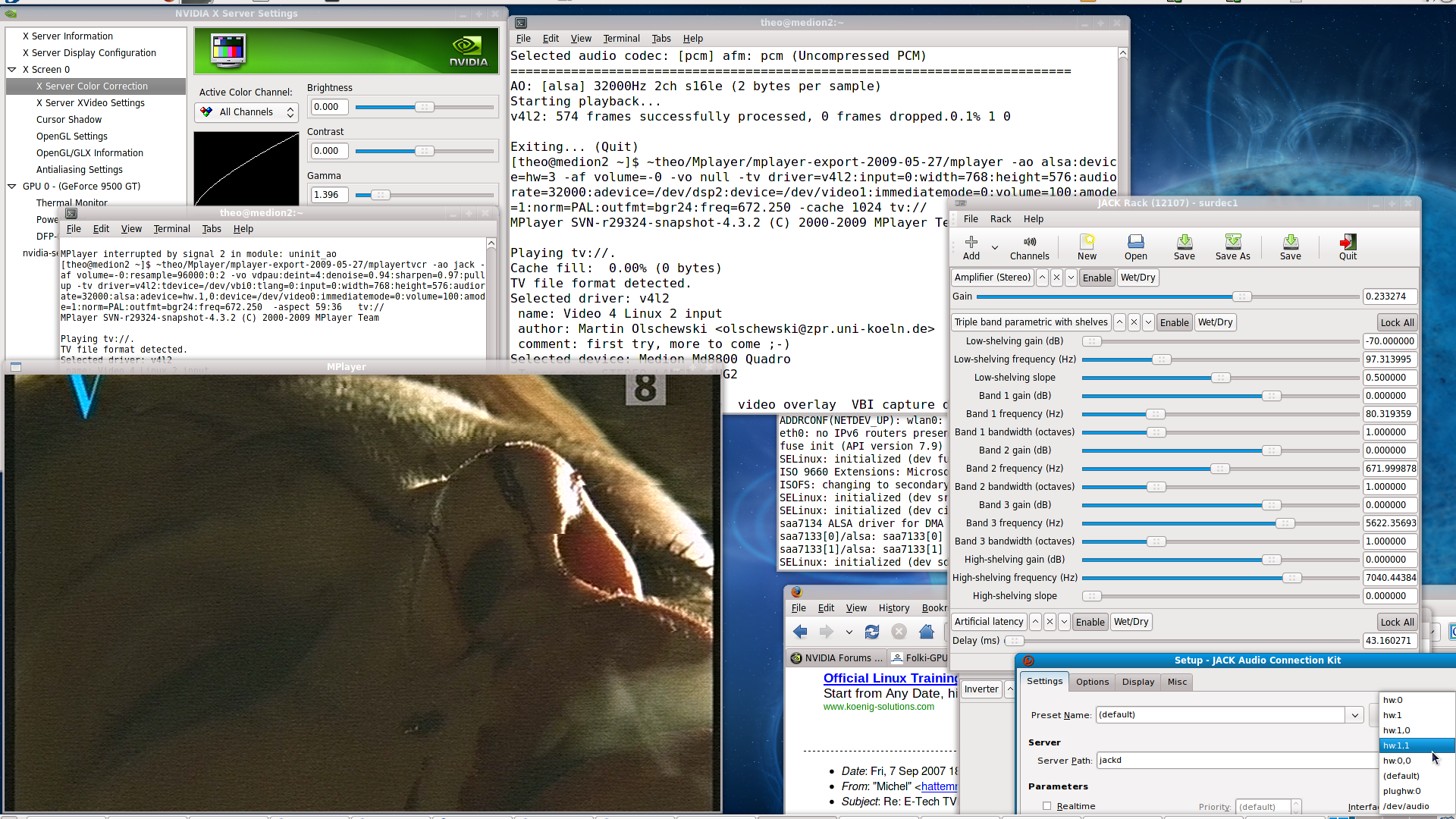1456x819 pixels.
Task: Switch to the Display tab in JACK Setup
Action: [x=1138, y=682]
